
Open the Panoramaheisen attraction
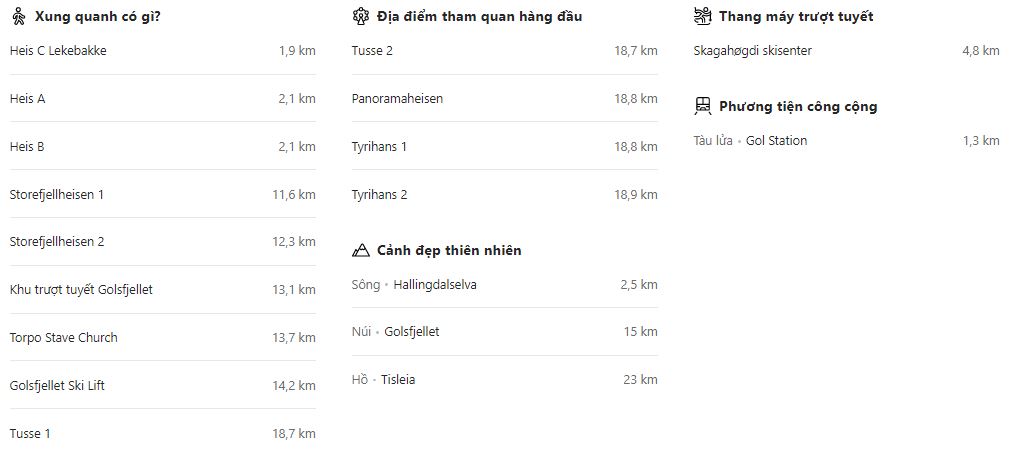(x=398, y=99)
